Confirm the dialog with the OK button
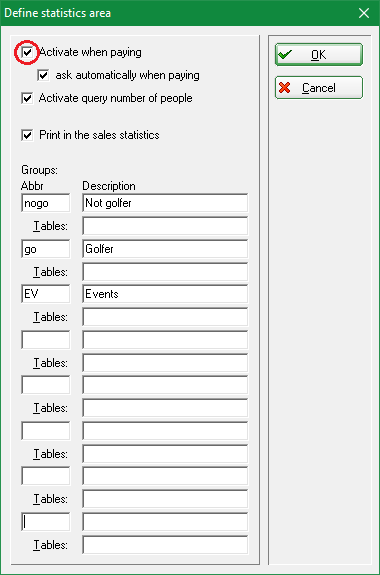 tap(319, 55)
